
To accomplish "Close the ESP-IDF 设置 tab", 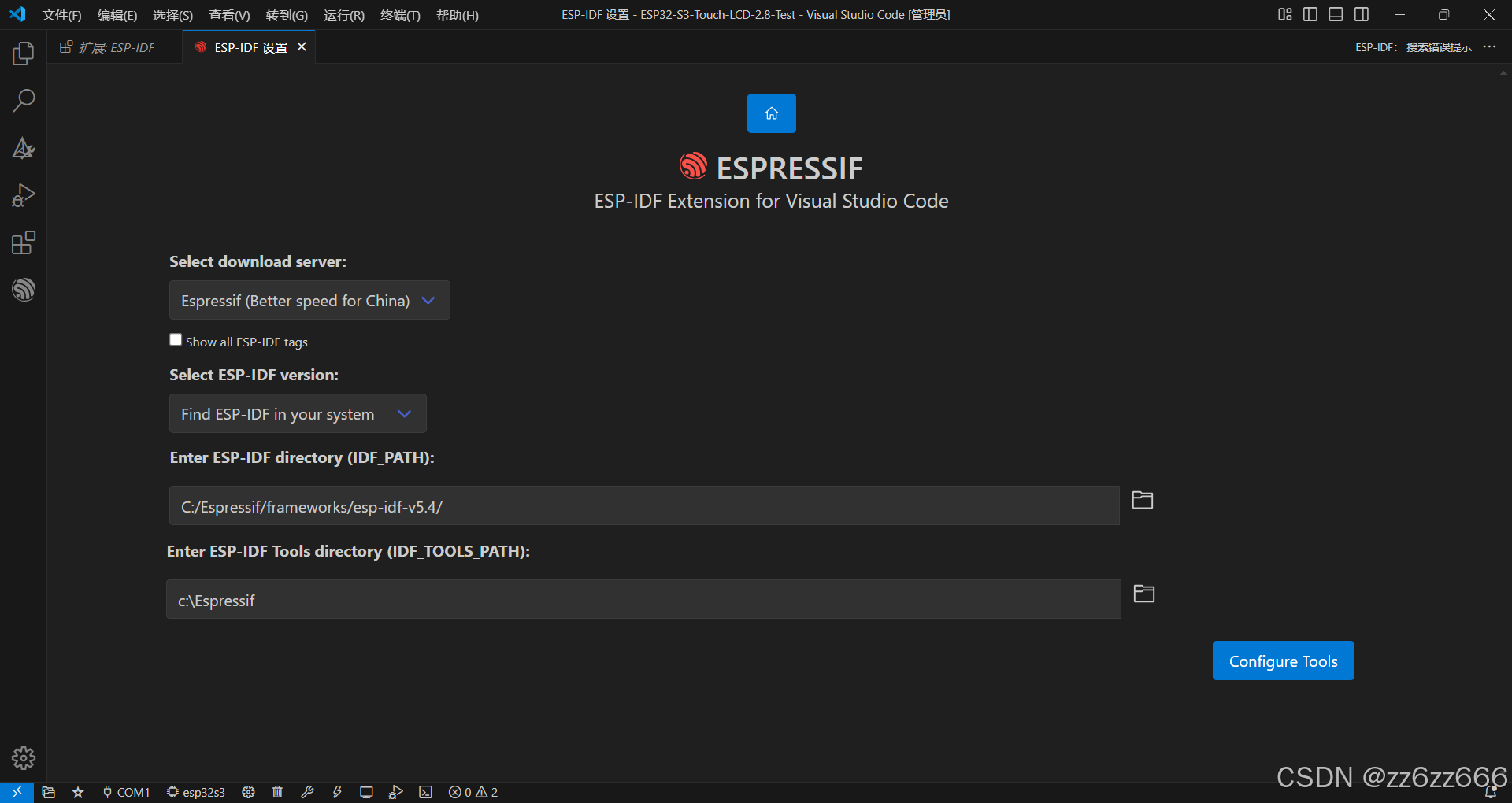I will (302, 47).
